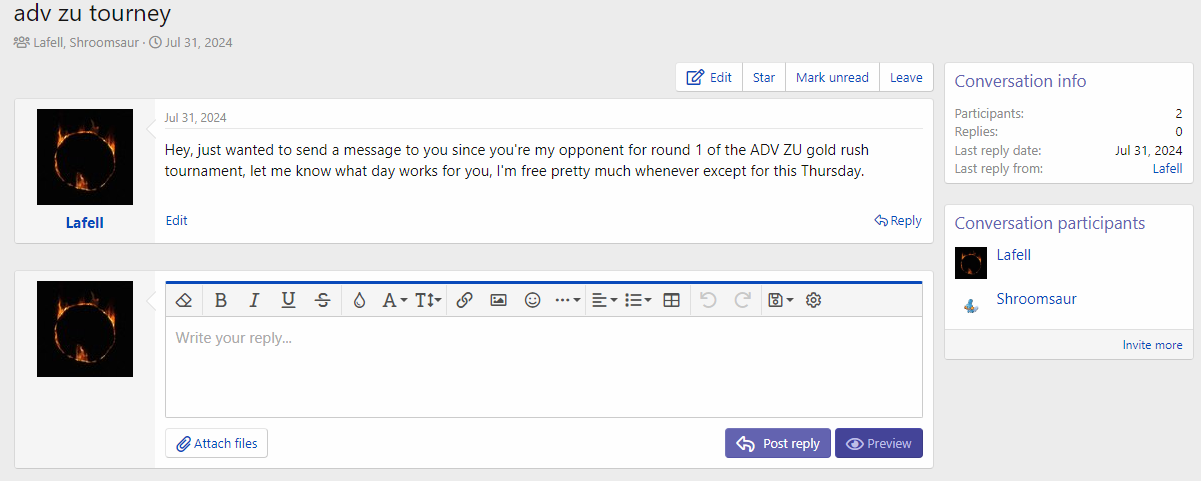
Task: Click the remove formatting eraser icon
Action: point(183,300)
